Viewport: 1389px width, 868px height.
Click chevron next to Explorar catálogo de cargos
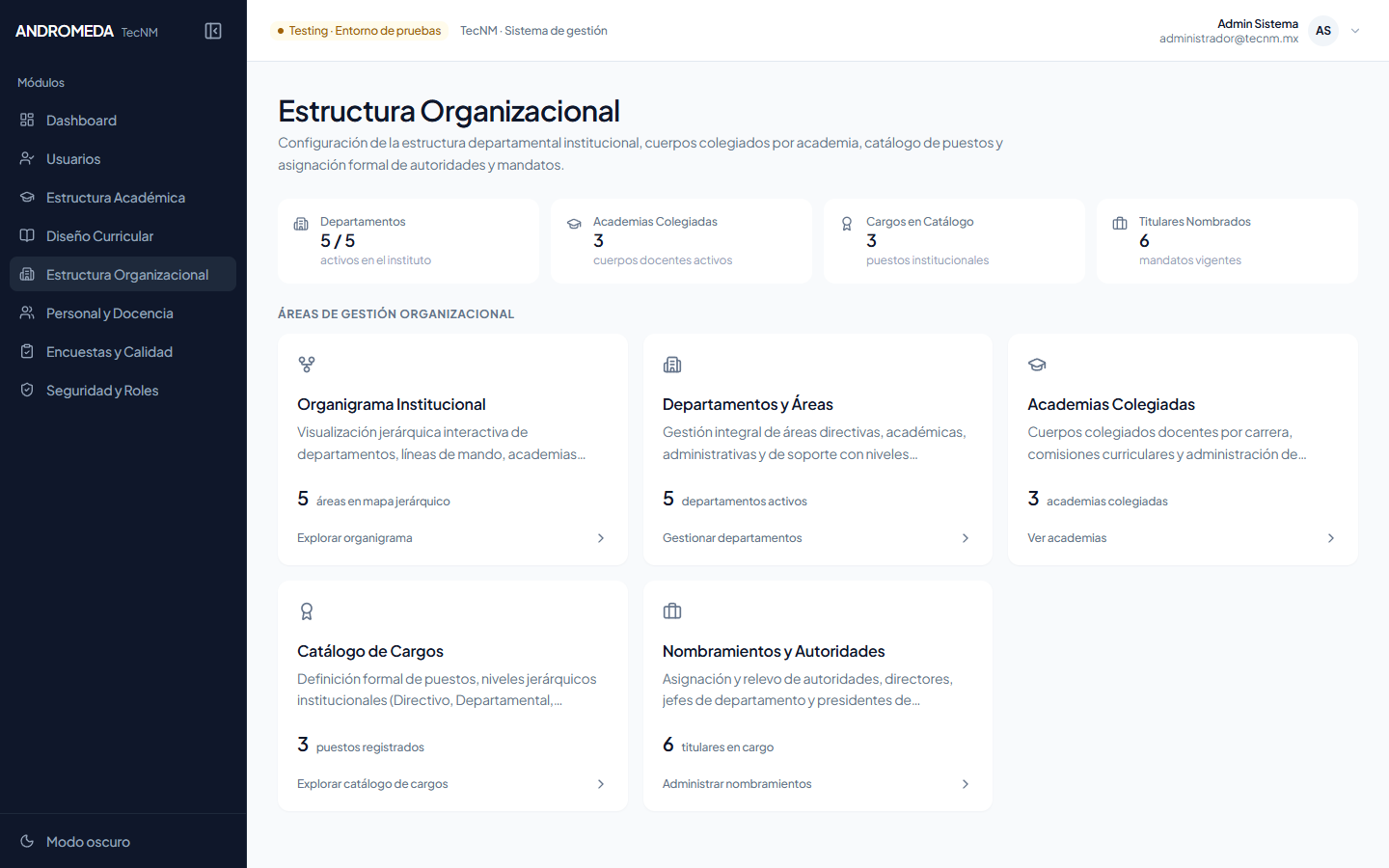[x=601, y=784]
